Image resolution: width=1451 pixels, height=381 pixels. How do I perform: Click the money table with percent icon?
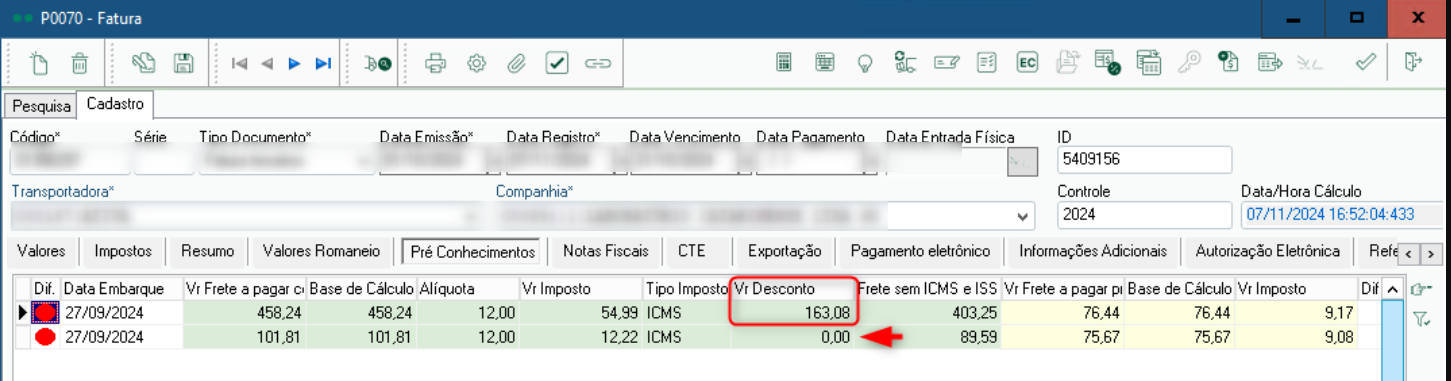[x=1107, y=62]
